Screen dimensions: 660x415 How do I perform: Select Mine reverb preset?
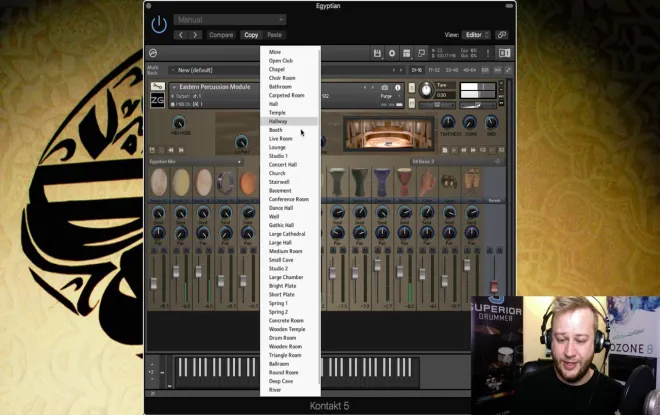click(275, 52)
